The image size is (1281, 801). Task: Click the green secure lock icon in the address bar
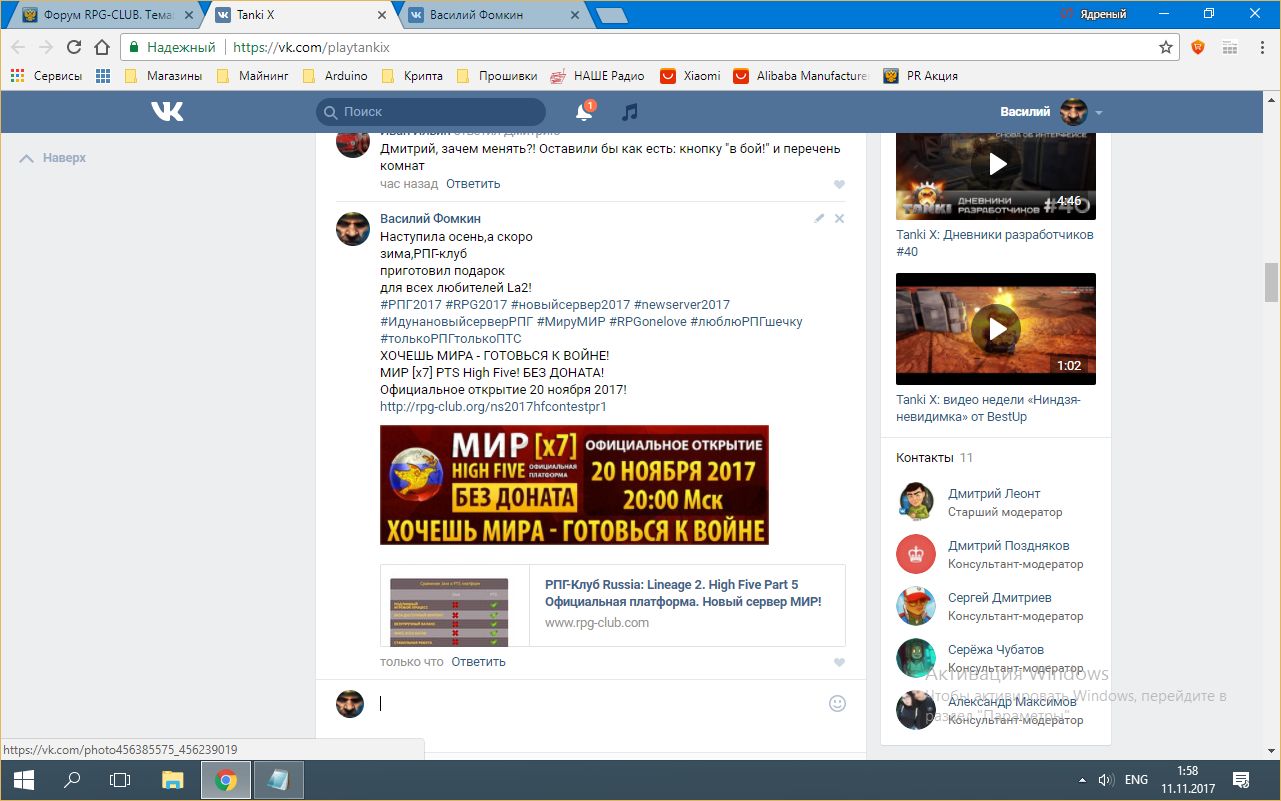pos(134,47)
